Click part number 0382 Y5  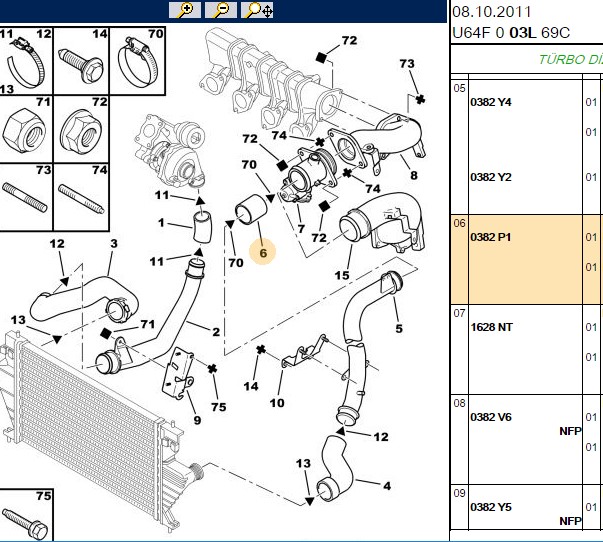pos(491,507)
